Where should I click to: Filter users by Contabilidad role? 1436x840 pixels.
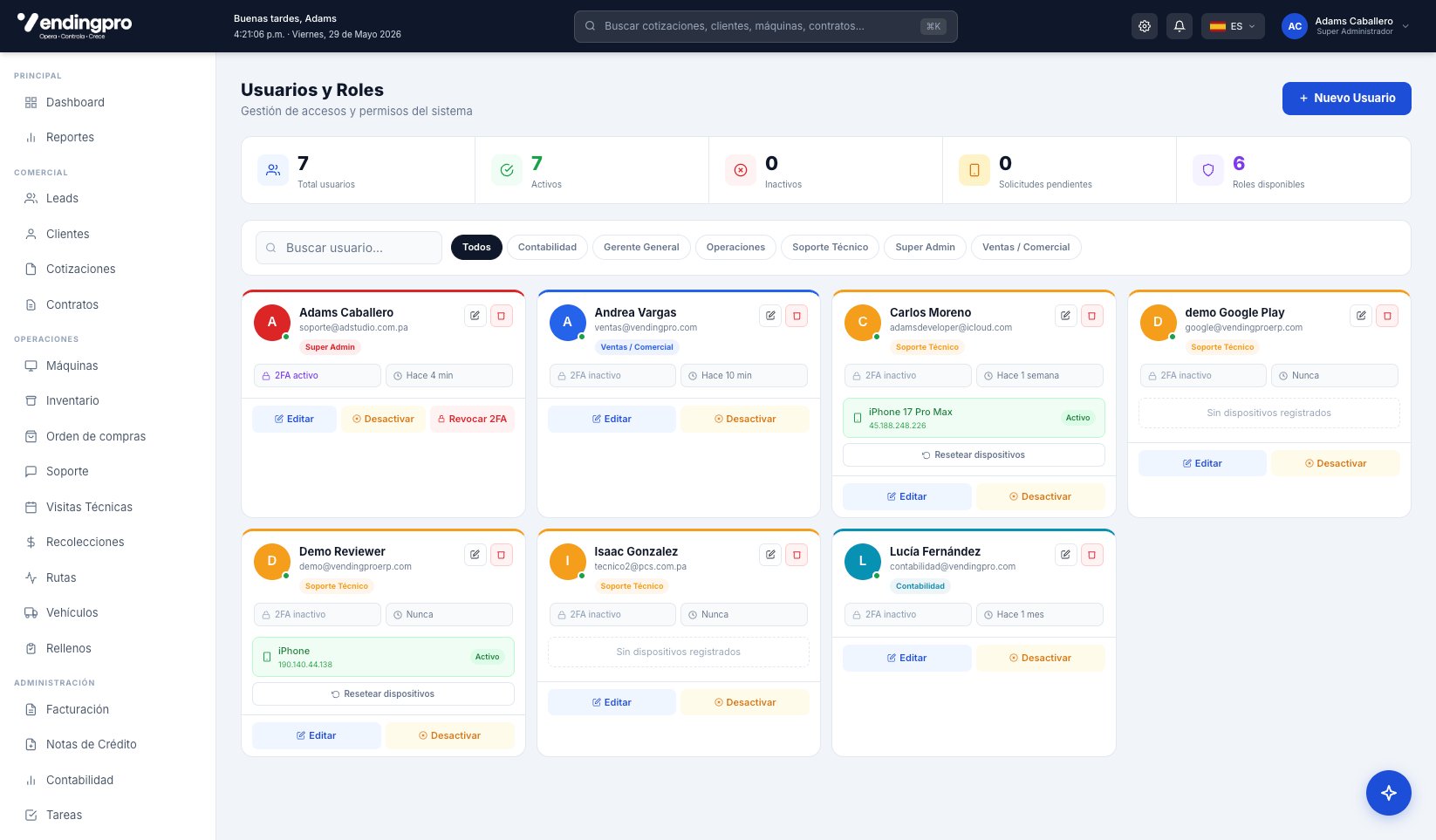coord(547,247)
